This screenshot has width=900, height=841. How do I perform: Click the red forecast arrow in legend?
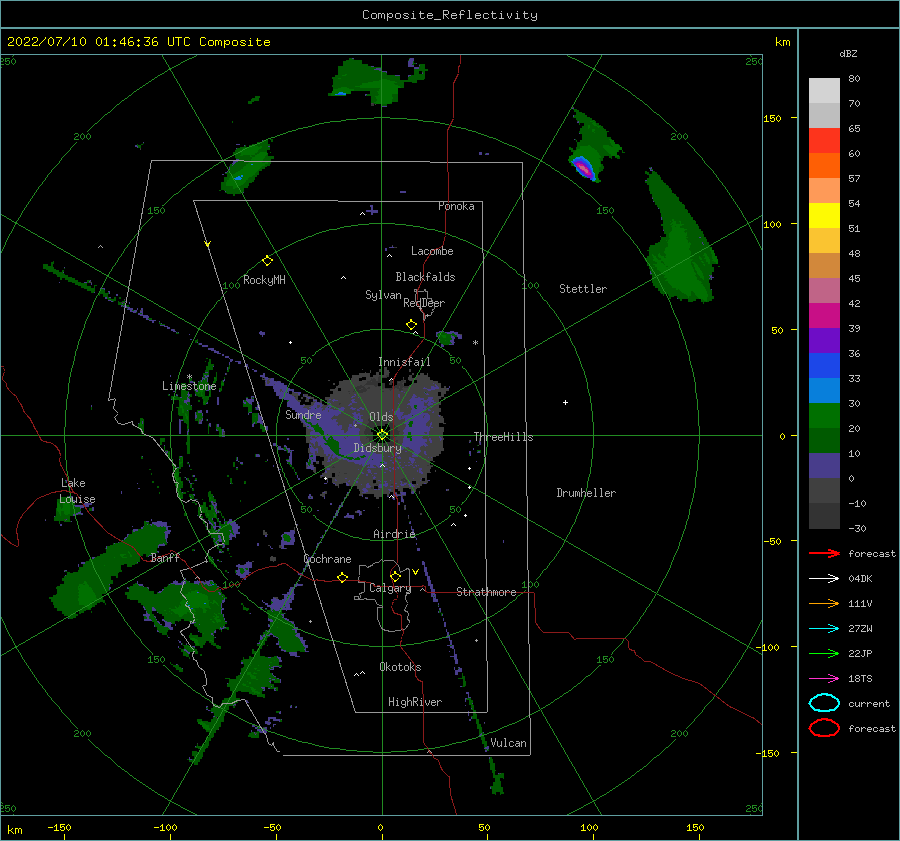[x=824, y=553]
